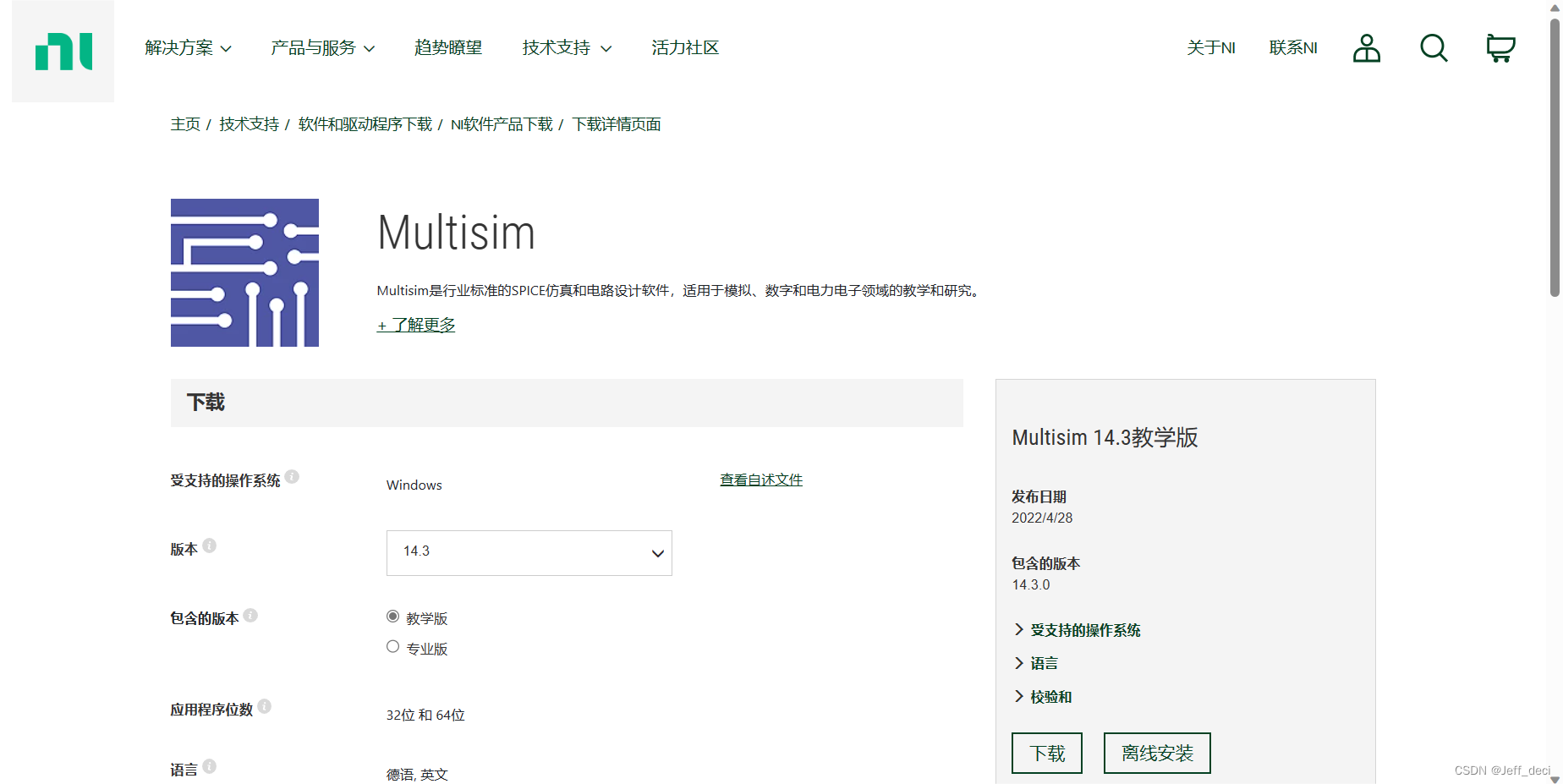
Task: Click the info icon next to 包含的版本
Action: 250,615
